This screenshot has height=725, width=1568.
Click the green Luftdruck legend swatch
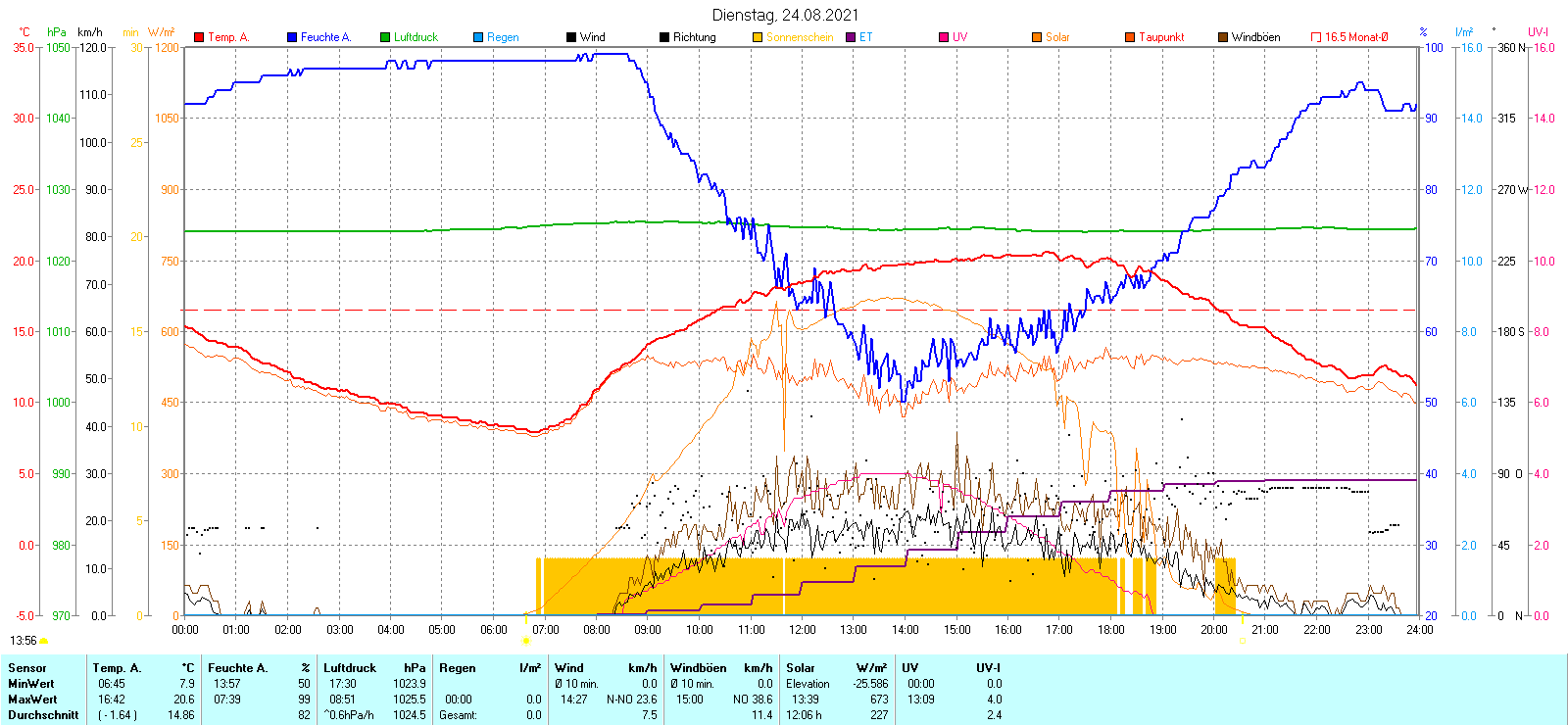(x=385, y=37)
